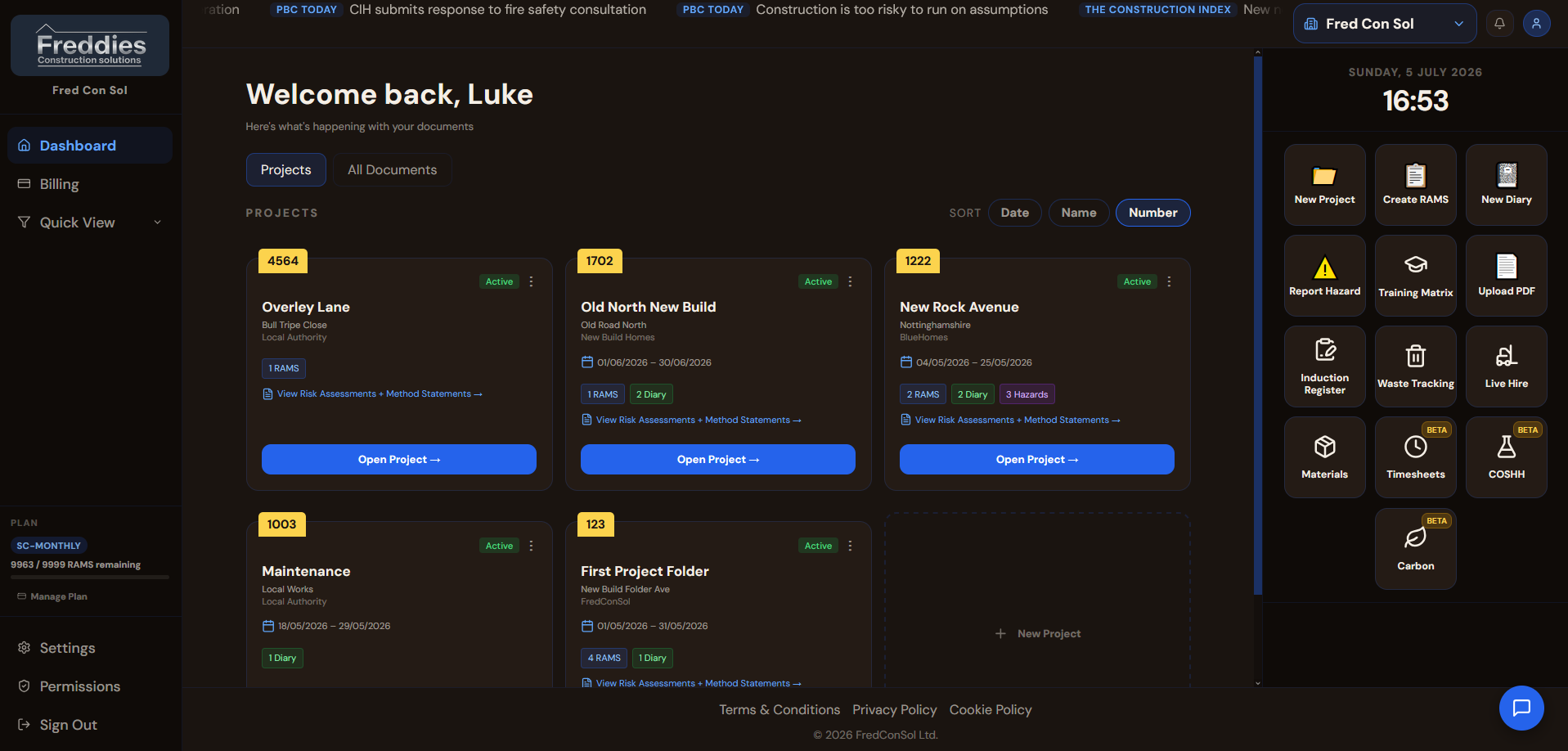Switch to the All Documents tab
Screen dimensions: 1568x751
[x=393, y=170]
